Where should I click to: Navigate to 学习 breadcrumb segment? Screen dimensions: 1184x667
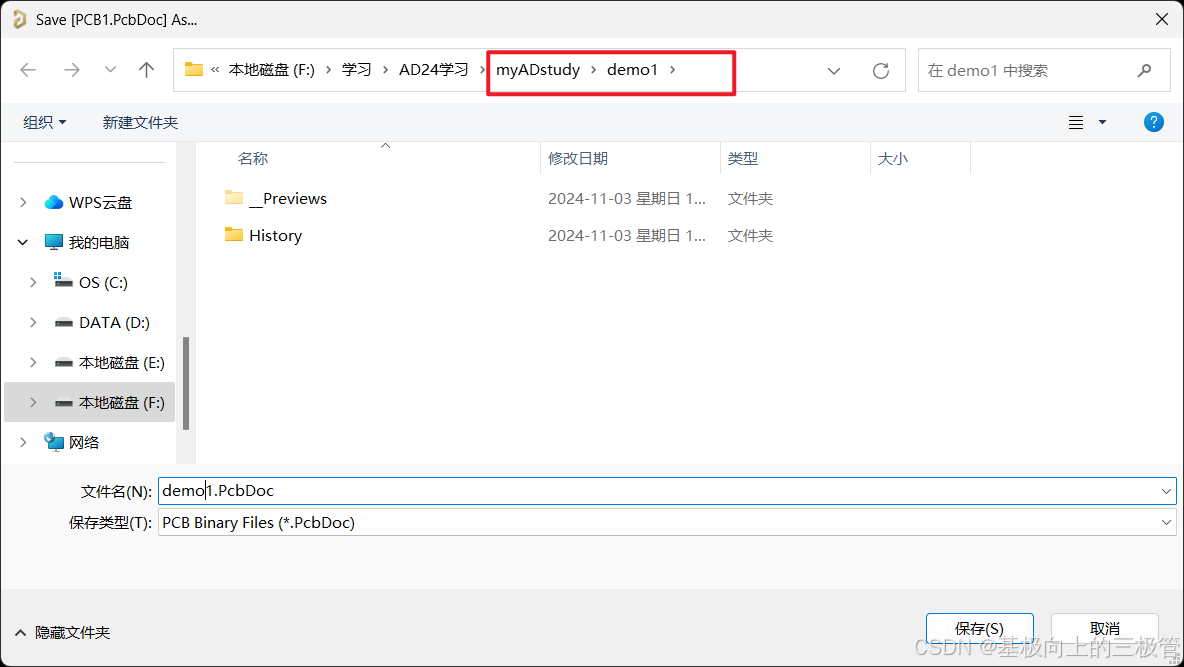pos(356,69)
